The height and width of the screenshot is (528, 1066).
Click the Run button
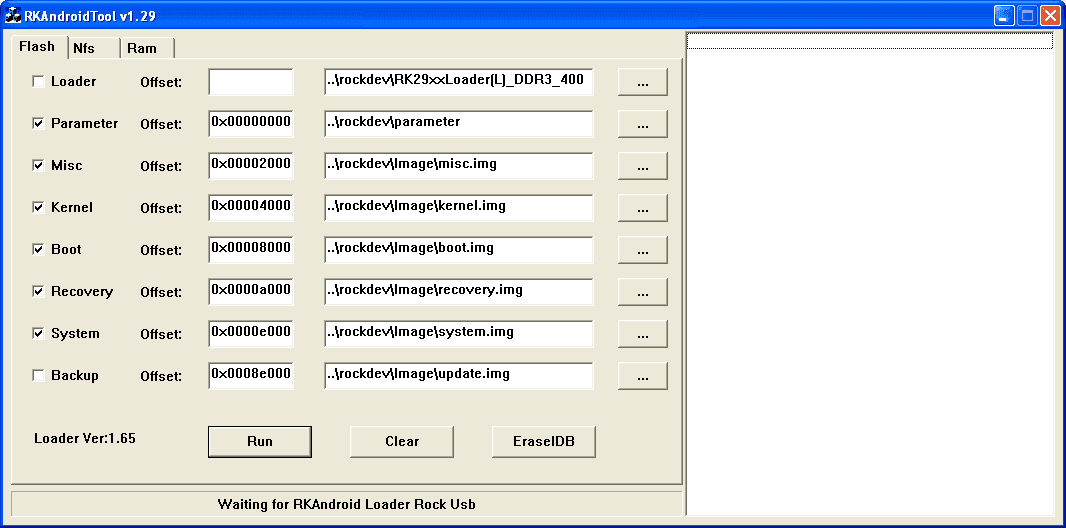(x=260, y=442)
